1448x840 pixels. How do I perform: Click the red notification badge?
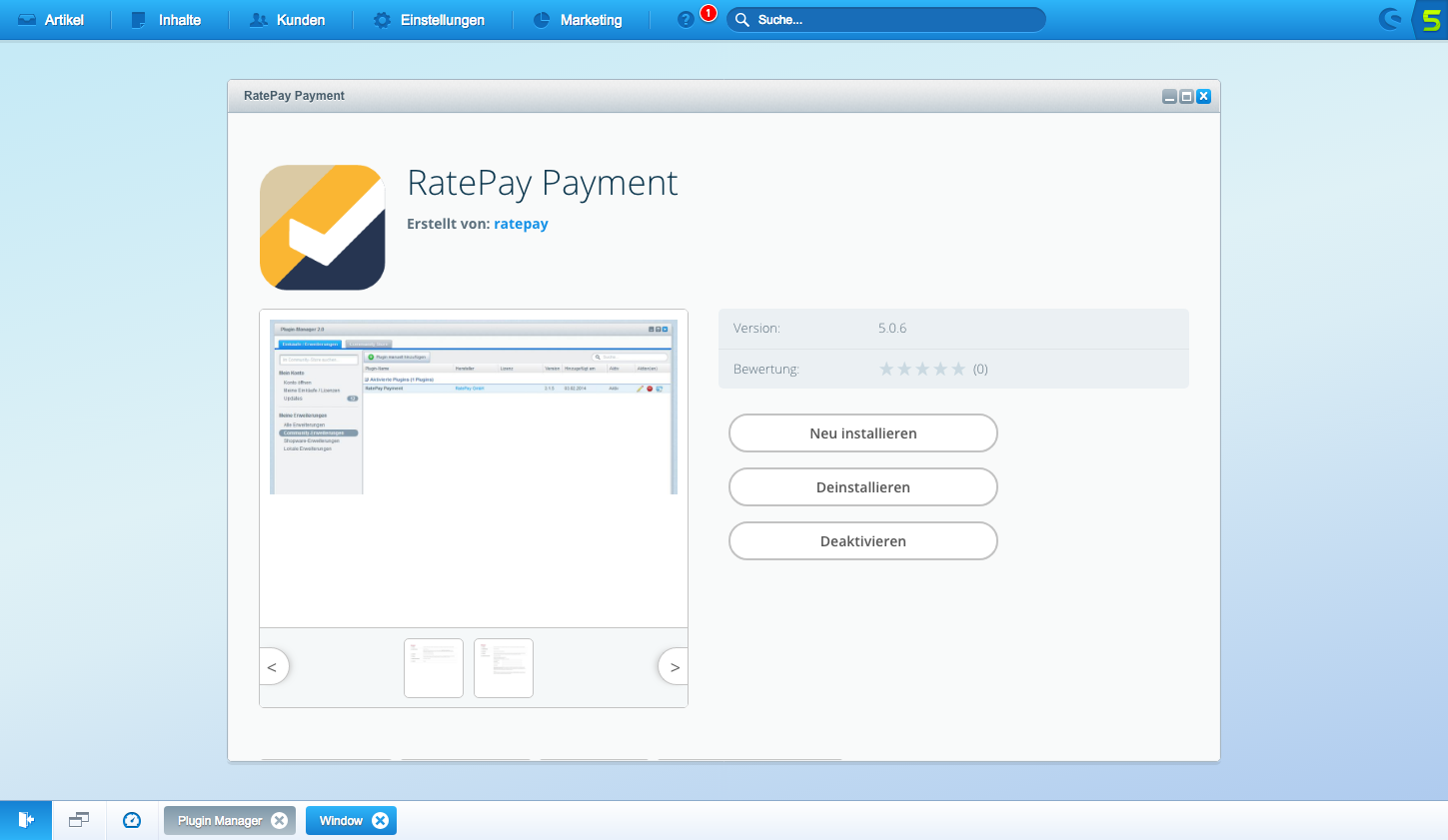(x=709, y=13)
